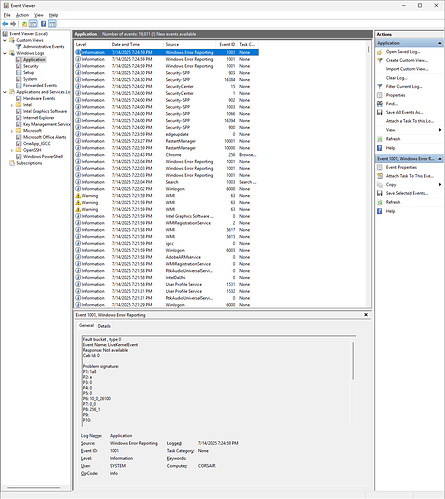
Task: Click Clear Log... action
Action: 396,78
